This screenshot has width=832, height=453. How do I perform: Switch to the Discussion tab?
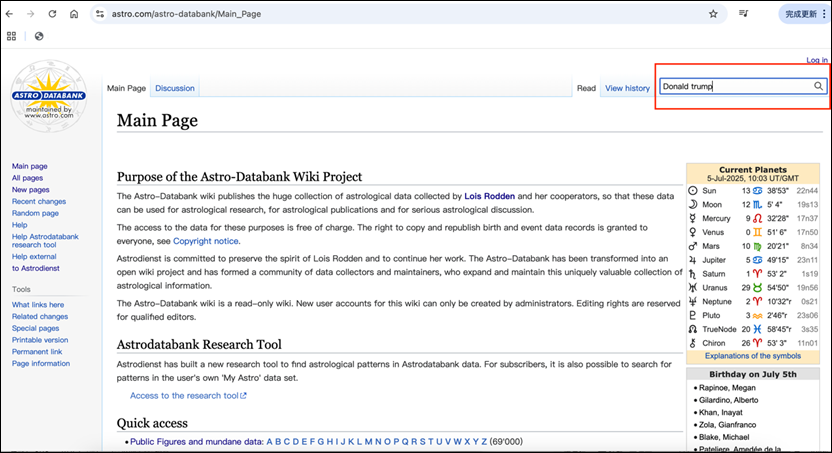175,88
